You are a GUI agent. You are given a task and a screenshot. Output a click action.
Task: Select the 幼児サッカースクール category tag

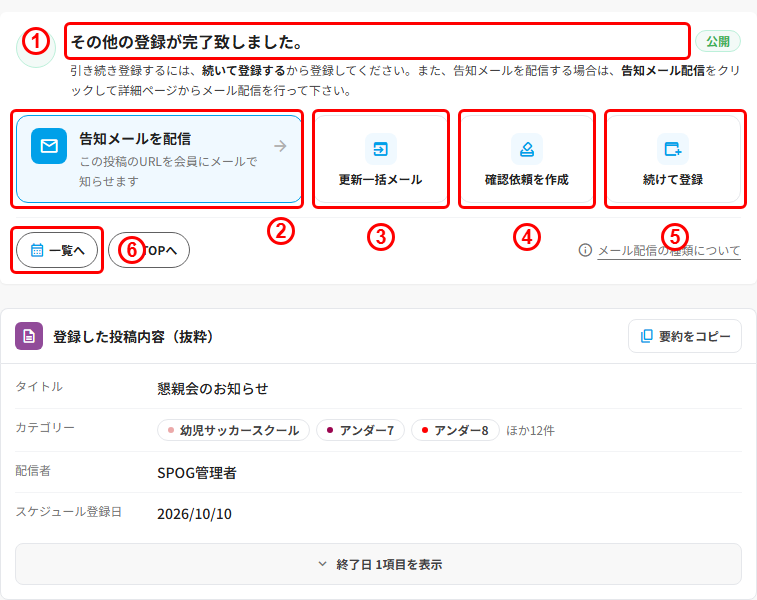[x=233, y=430]
